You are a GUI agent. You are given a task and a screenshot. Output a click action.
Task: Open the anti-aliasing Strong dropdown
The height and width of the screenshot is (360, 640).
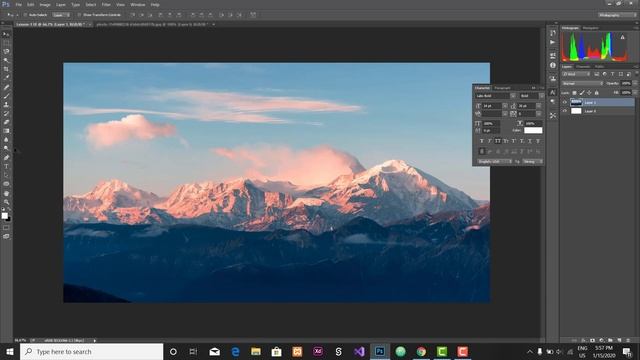point(533,162)
